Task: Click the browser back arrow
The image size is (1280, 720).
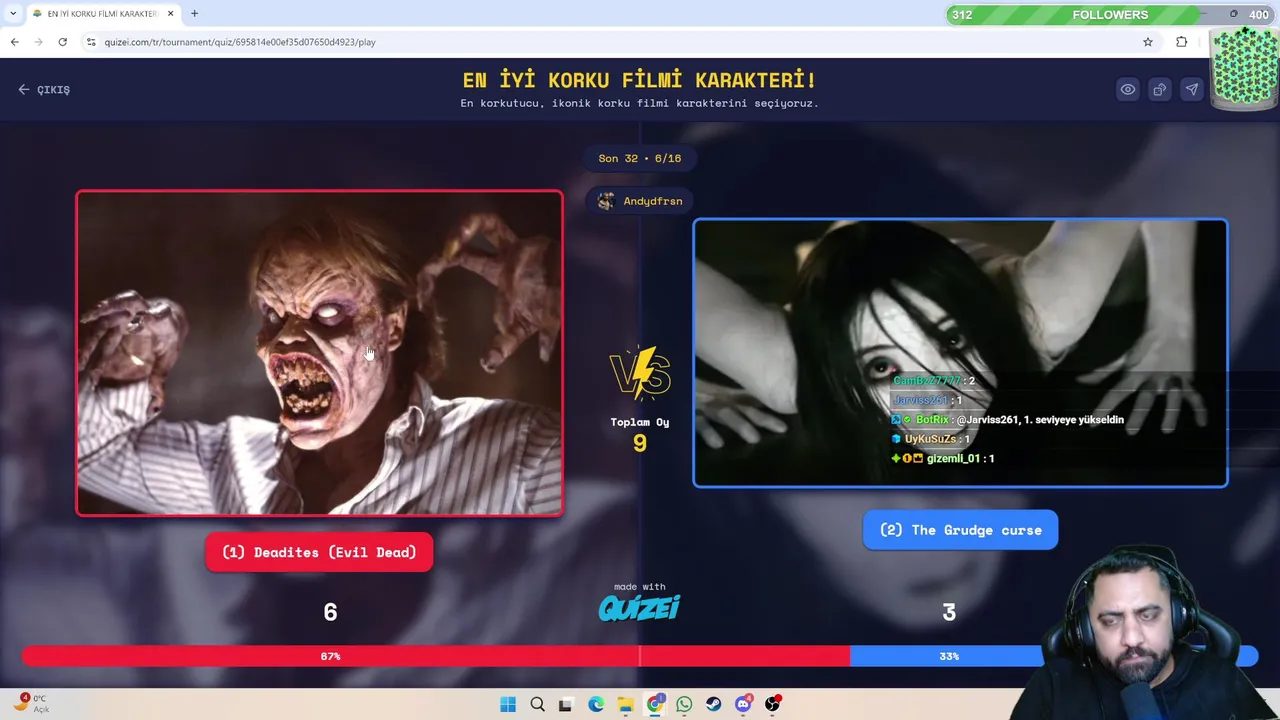Action: pos(14,42)
